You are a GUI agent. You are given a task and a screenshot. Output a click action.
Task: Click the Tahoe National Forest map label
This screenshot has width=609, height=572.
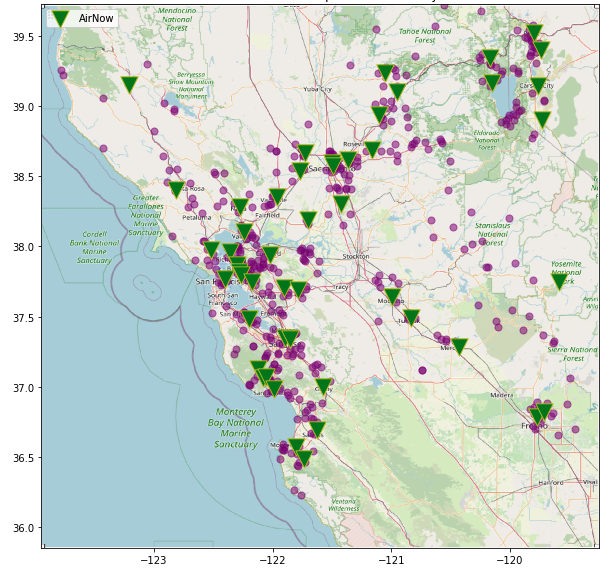pyautogui.click(x=425, y=35)
